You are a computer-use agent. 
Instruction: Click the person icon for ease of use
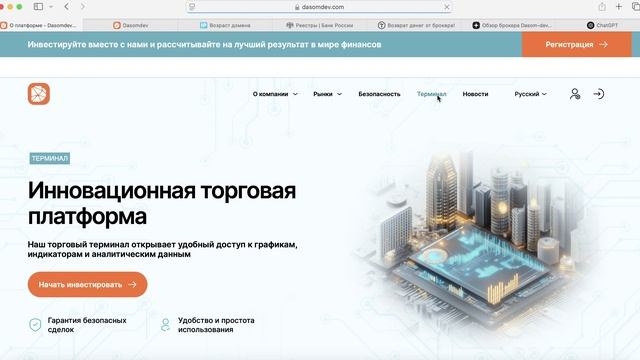point(165,325)
